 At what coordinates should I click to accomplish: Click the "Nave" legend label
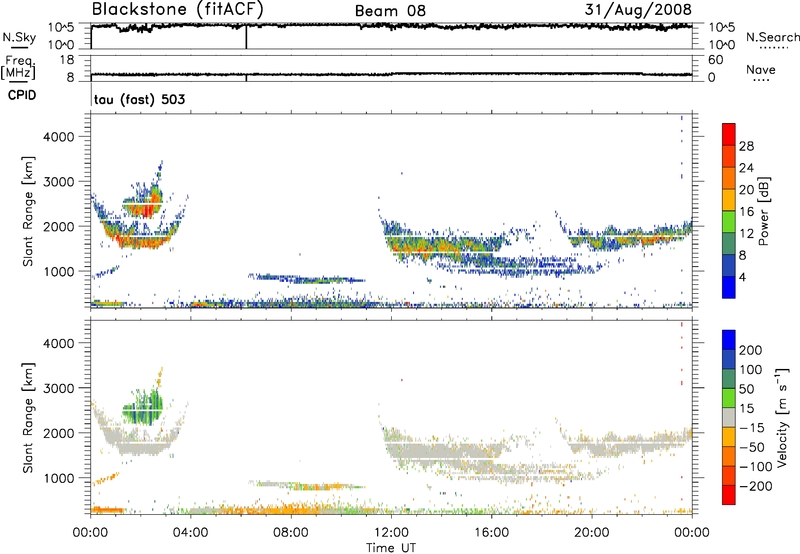761,69
